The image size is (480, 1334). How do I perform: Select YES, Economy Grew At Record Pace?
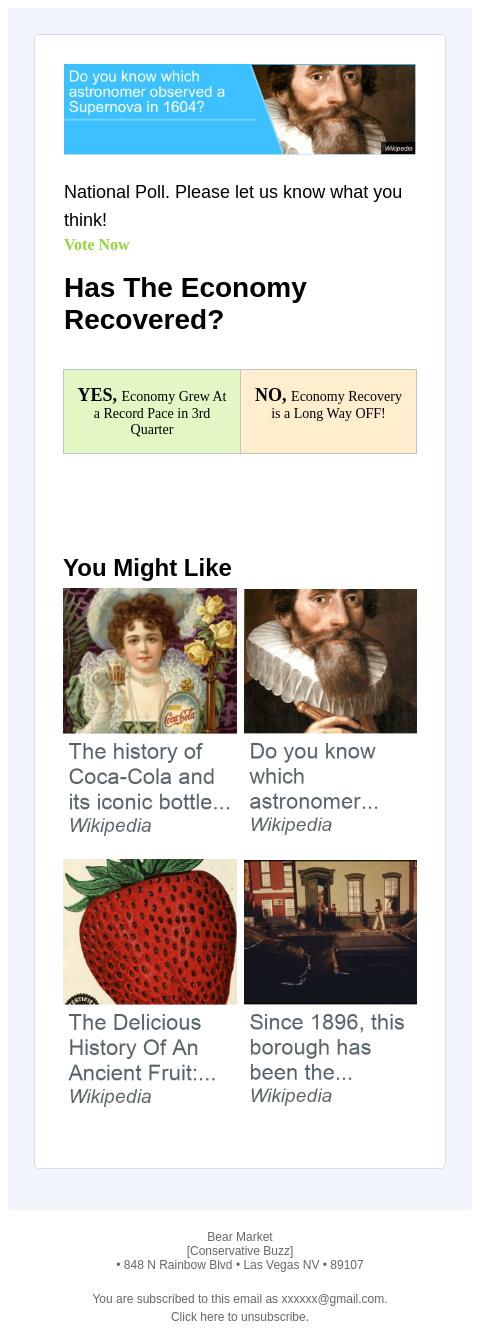click(x=152, y=412)
